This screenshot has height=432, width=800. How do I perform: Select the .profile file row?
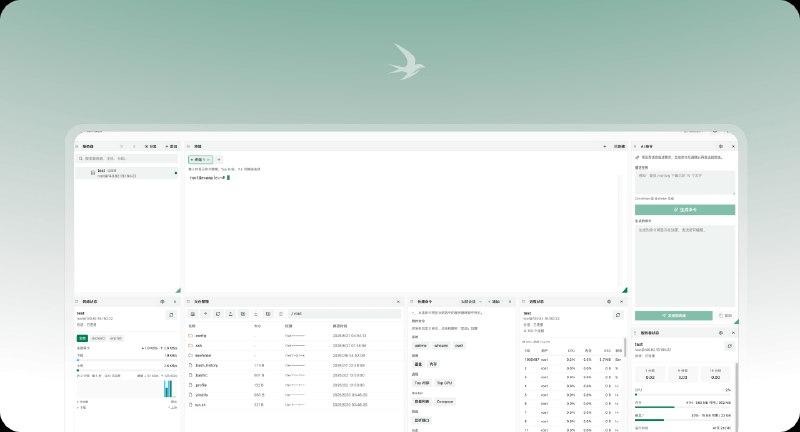tap(294, 385)
